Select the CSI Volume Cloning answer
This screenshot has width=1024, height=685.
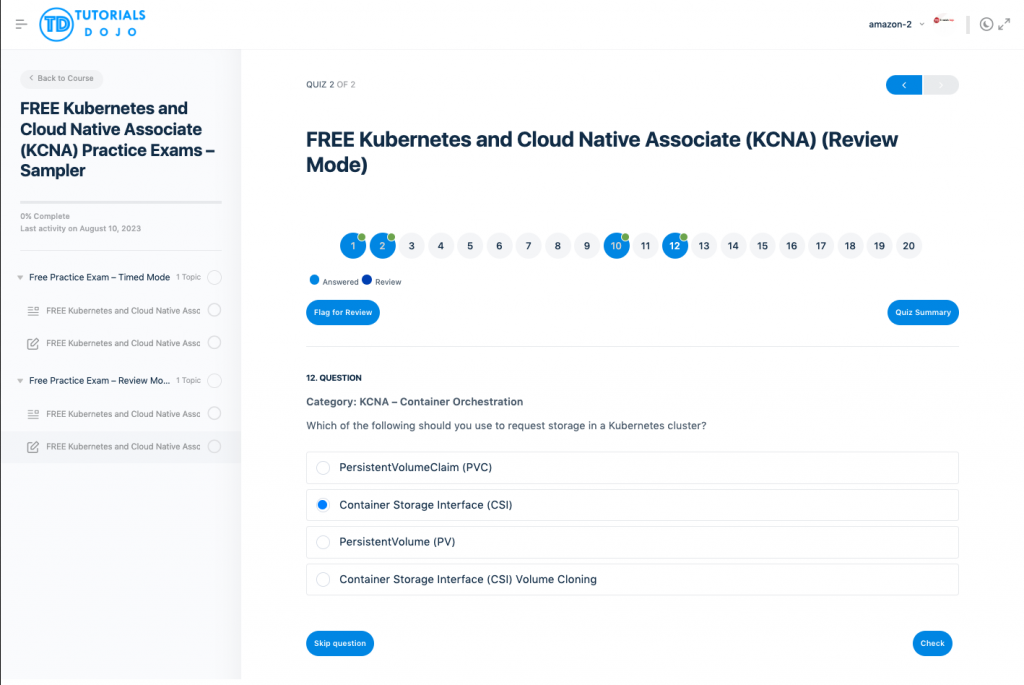632,579
